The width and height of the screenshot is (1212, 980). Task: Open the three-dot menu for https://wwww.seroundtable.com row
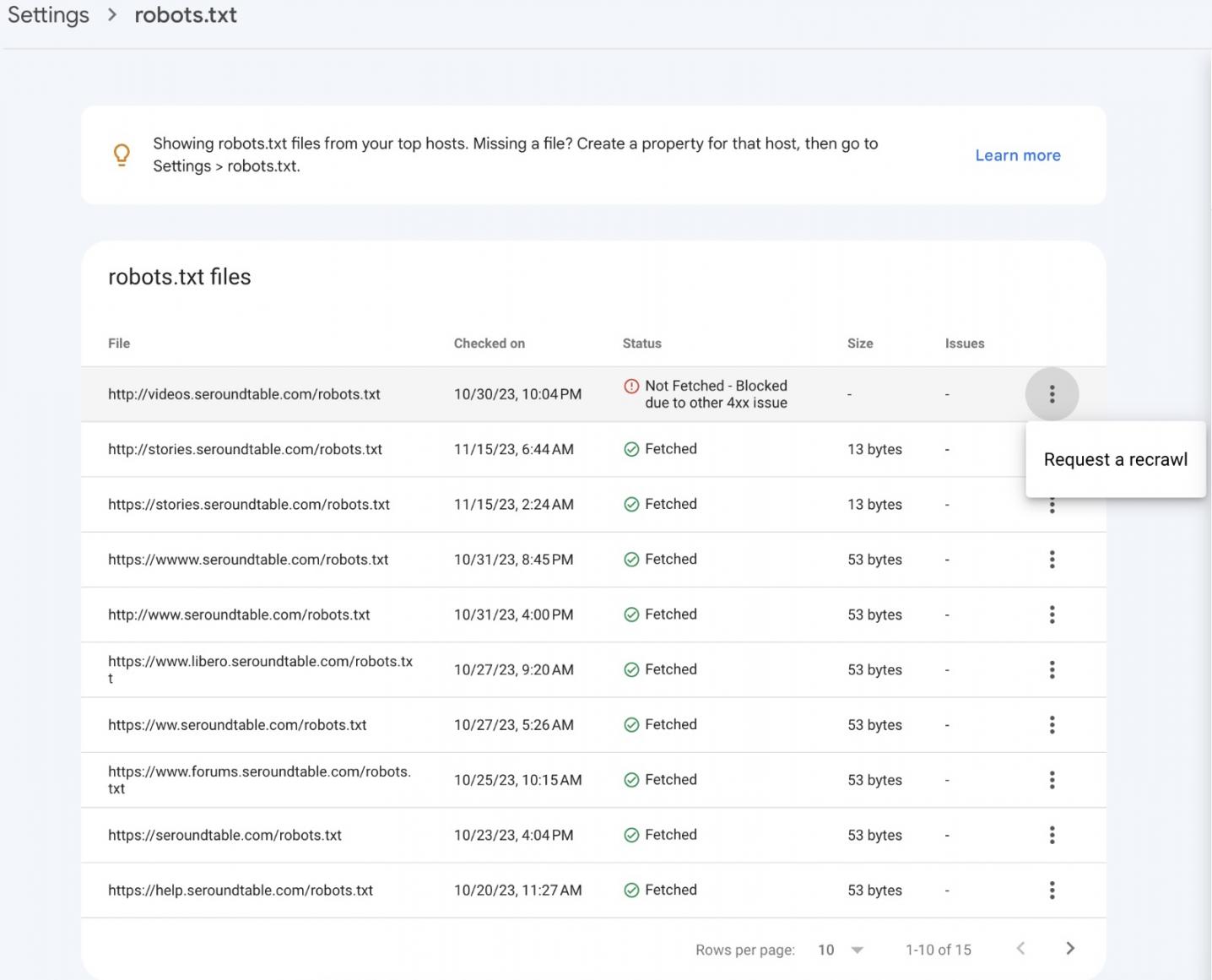coord(1052,560)
